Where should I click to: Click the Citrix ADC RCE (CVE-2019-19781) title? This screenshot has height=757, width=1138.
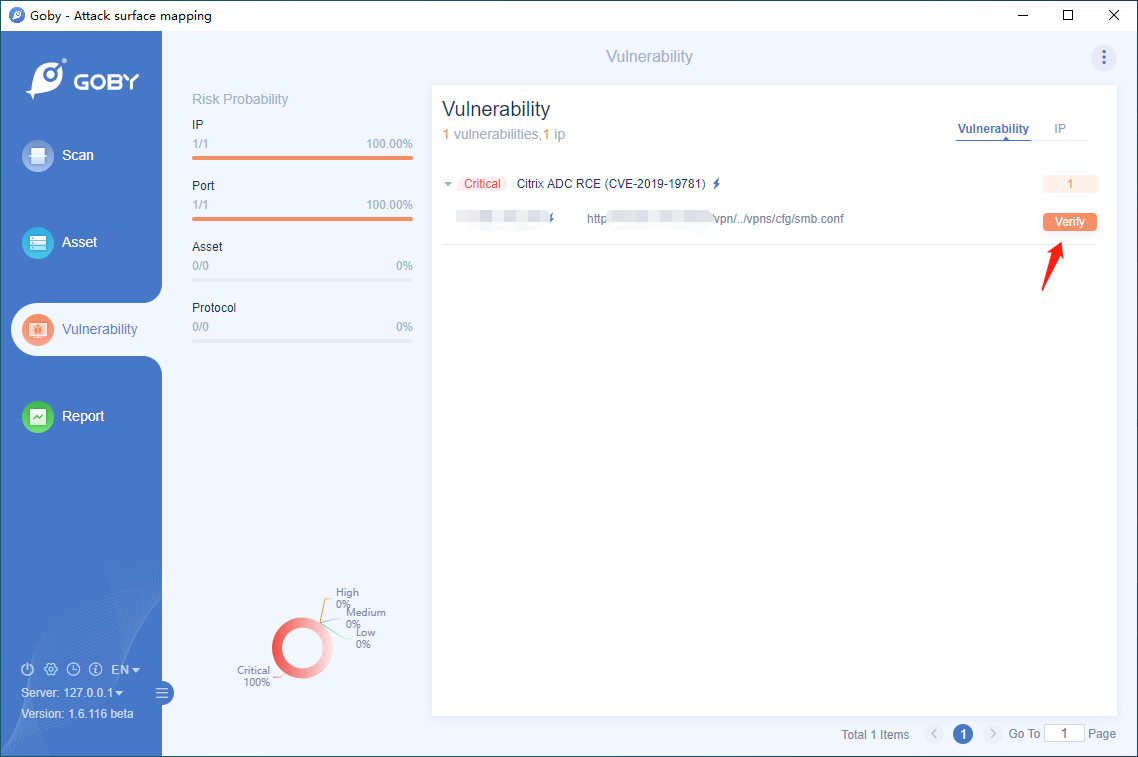(x=610, y=184)
